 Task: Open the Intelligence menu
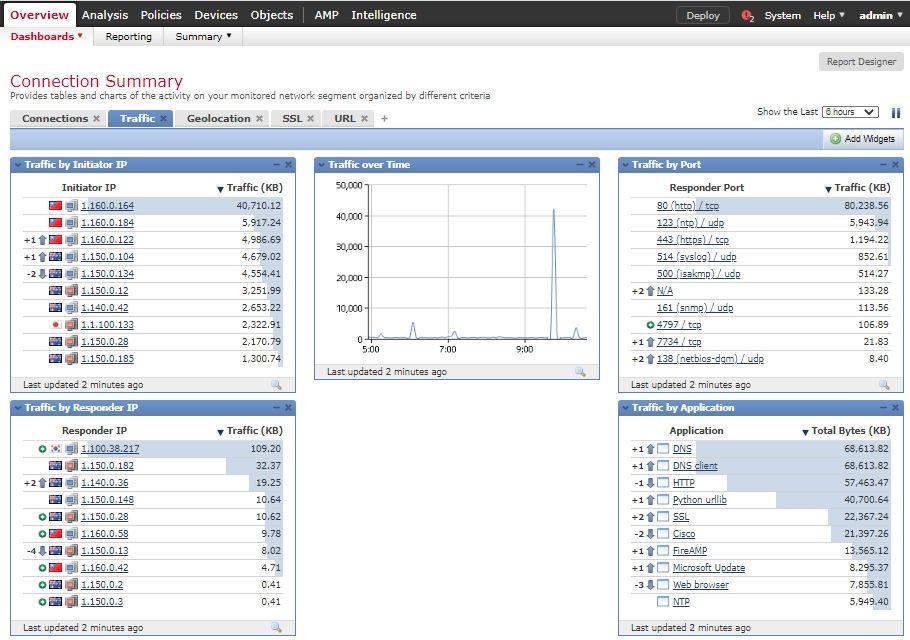tap(384, 15)
